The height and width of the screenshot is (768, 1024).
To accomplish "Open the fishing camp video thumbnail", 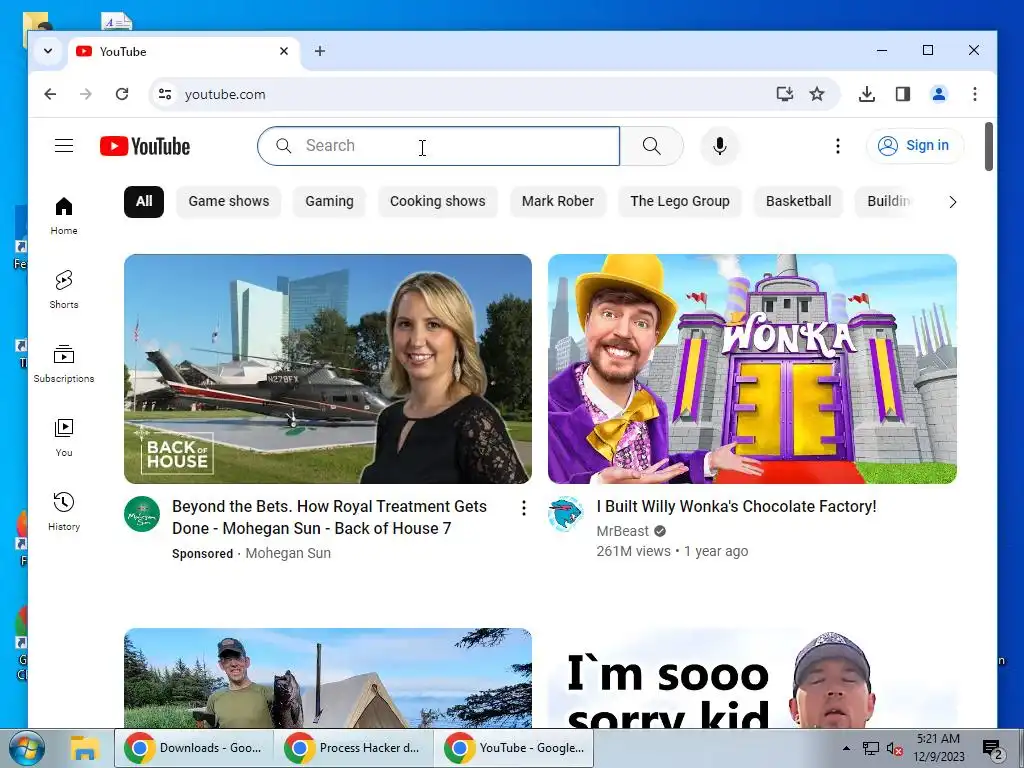I will 328,678.
